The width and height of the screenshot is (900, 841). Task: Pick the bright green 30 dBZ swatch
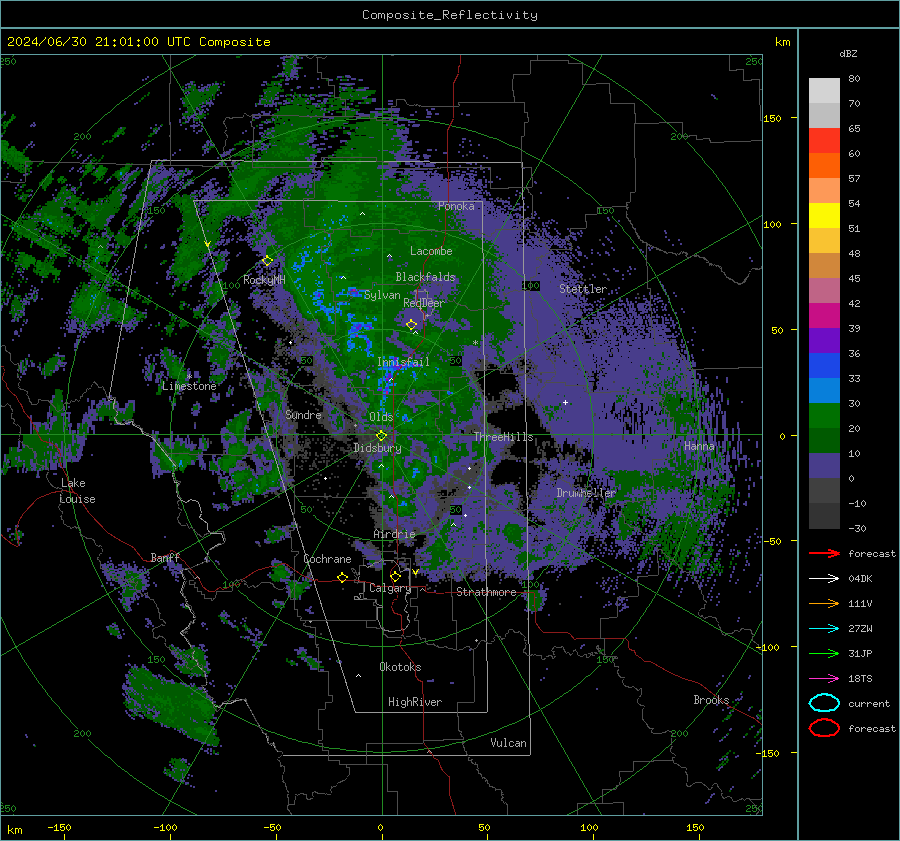coord(824,416)
